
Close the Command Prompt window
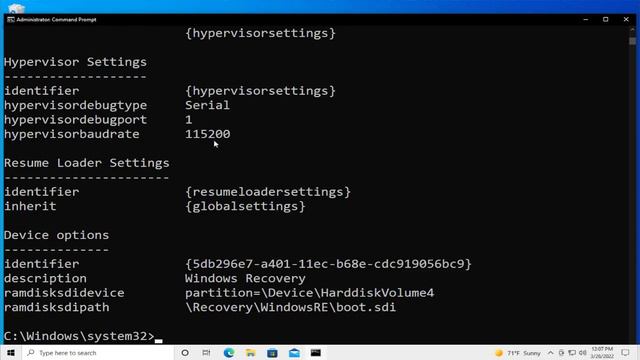(626, 19)
